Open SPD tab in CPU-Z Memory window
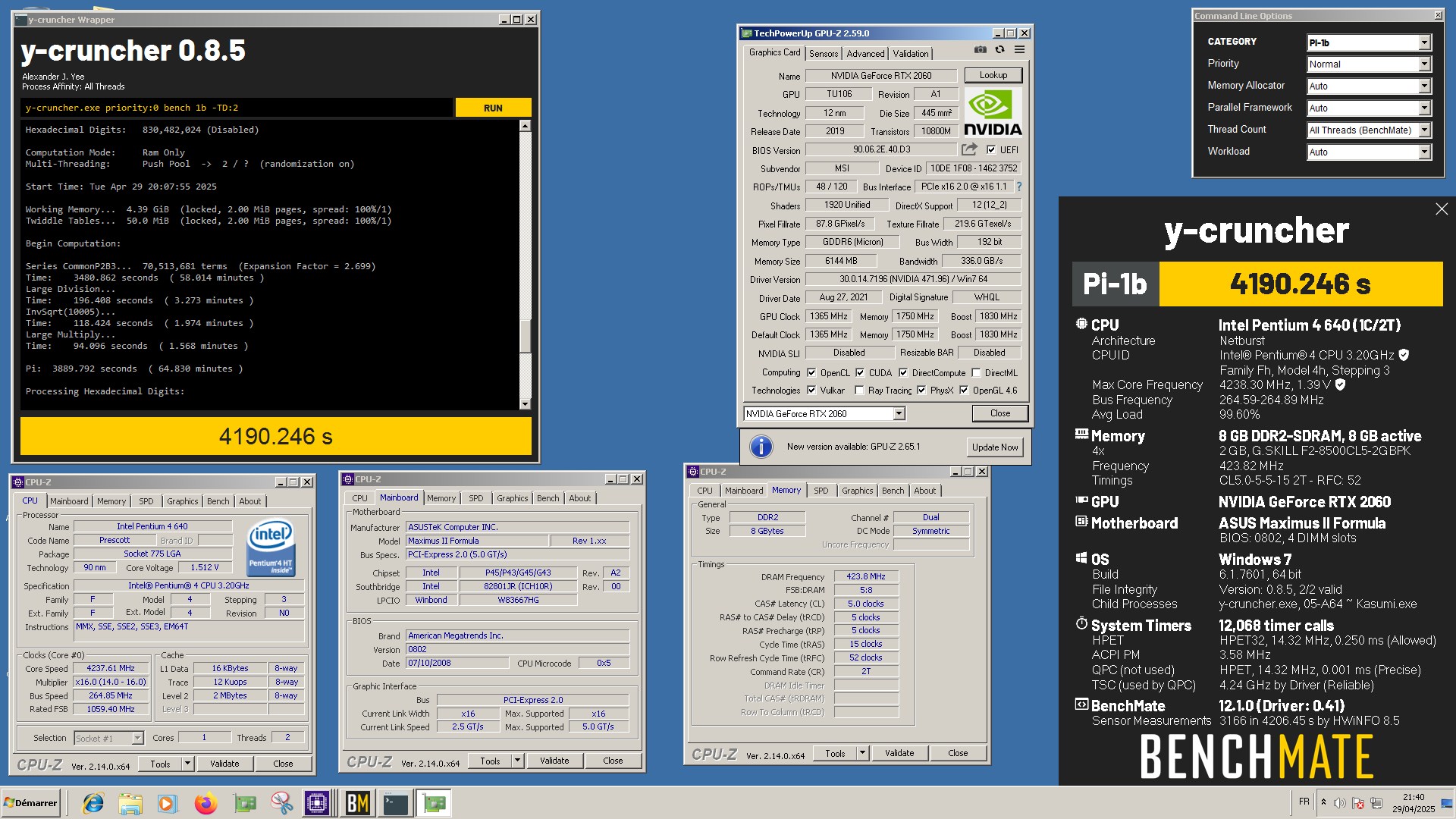 point(821,491)
